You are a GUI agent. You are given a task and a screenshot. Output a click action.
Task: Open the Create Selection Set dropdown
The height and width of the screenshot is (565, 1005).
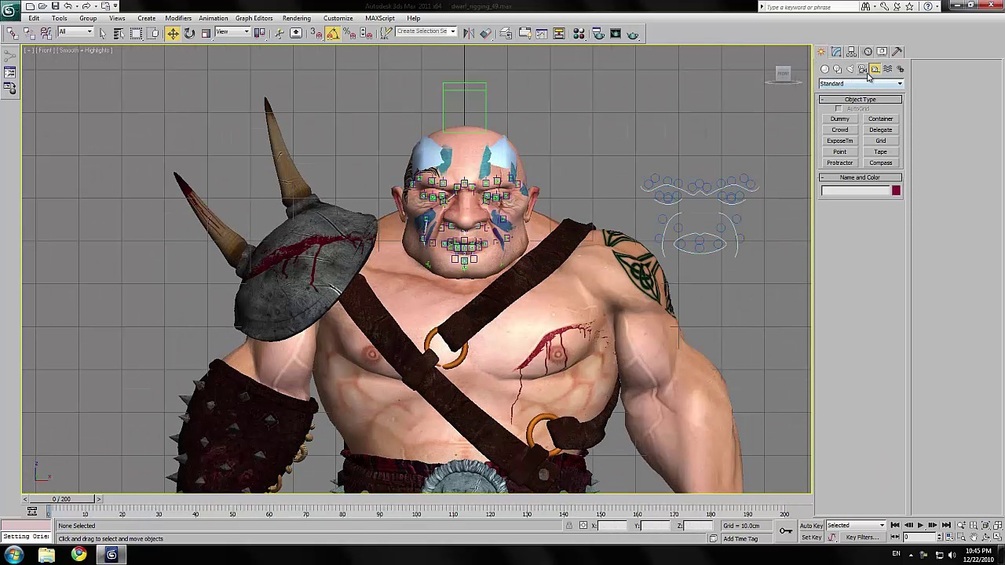coord(426,31)
